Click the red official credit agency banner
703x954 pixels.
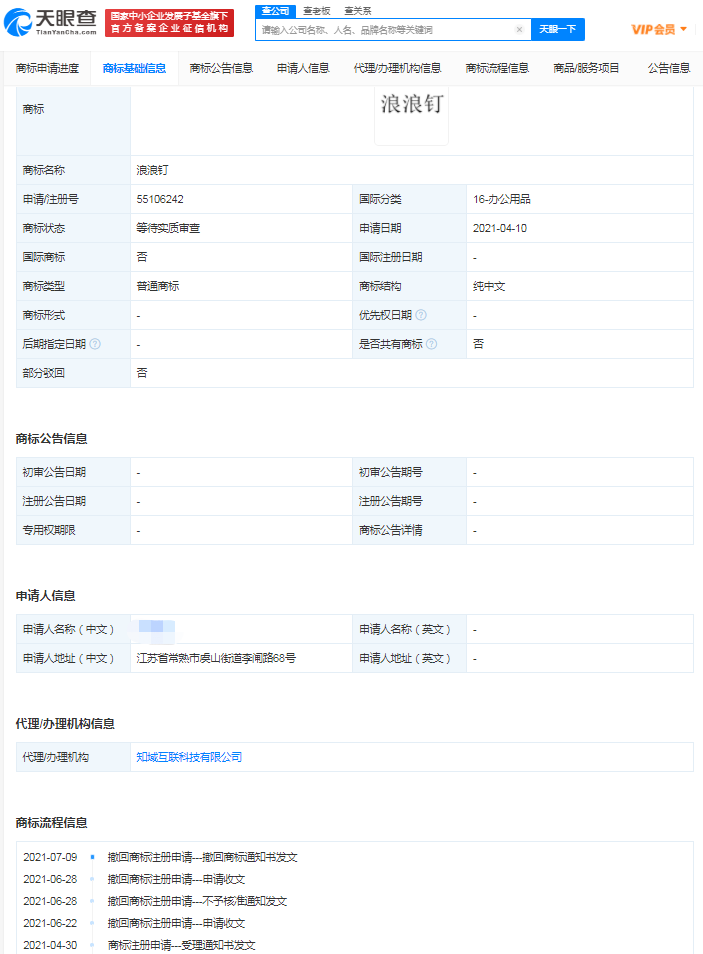pyautogui.click(x=169, y=23)
